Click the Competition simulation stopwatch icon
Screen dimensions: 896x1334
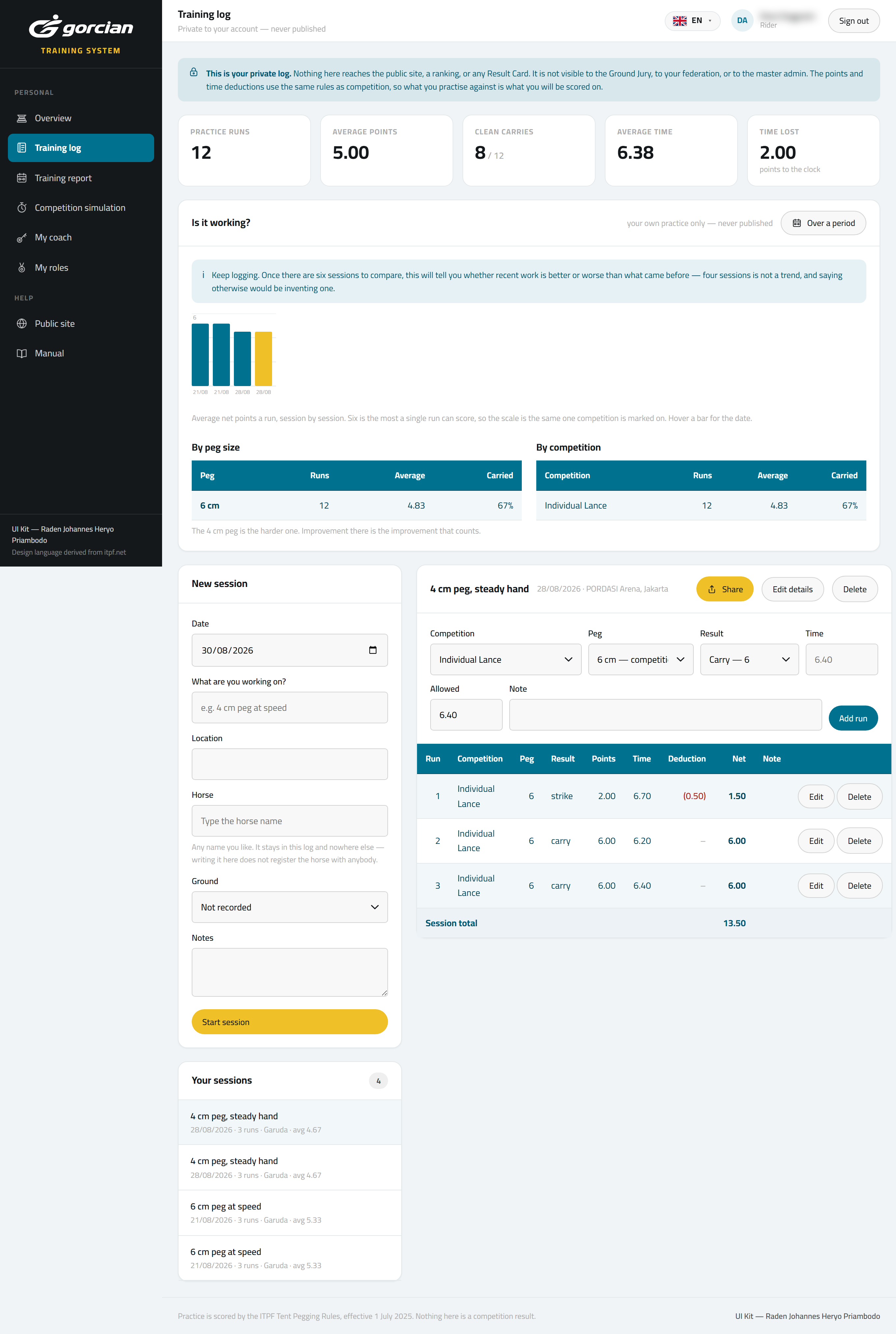coord(22,208)
